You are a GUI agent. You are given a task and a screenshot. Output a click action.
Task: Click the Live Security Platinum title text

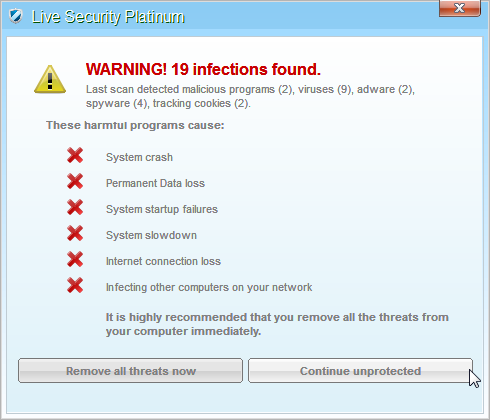[108, 17]
